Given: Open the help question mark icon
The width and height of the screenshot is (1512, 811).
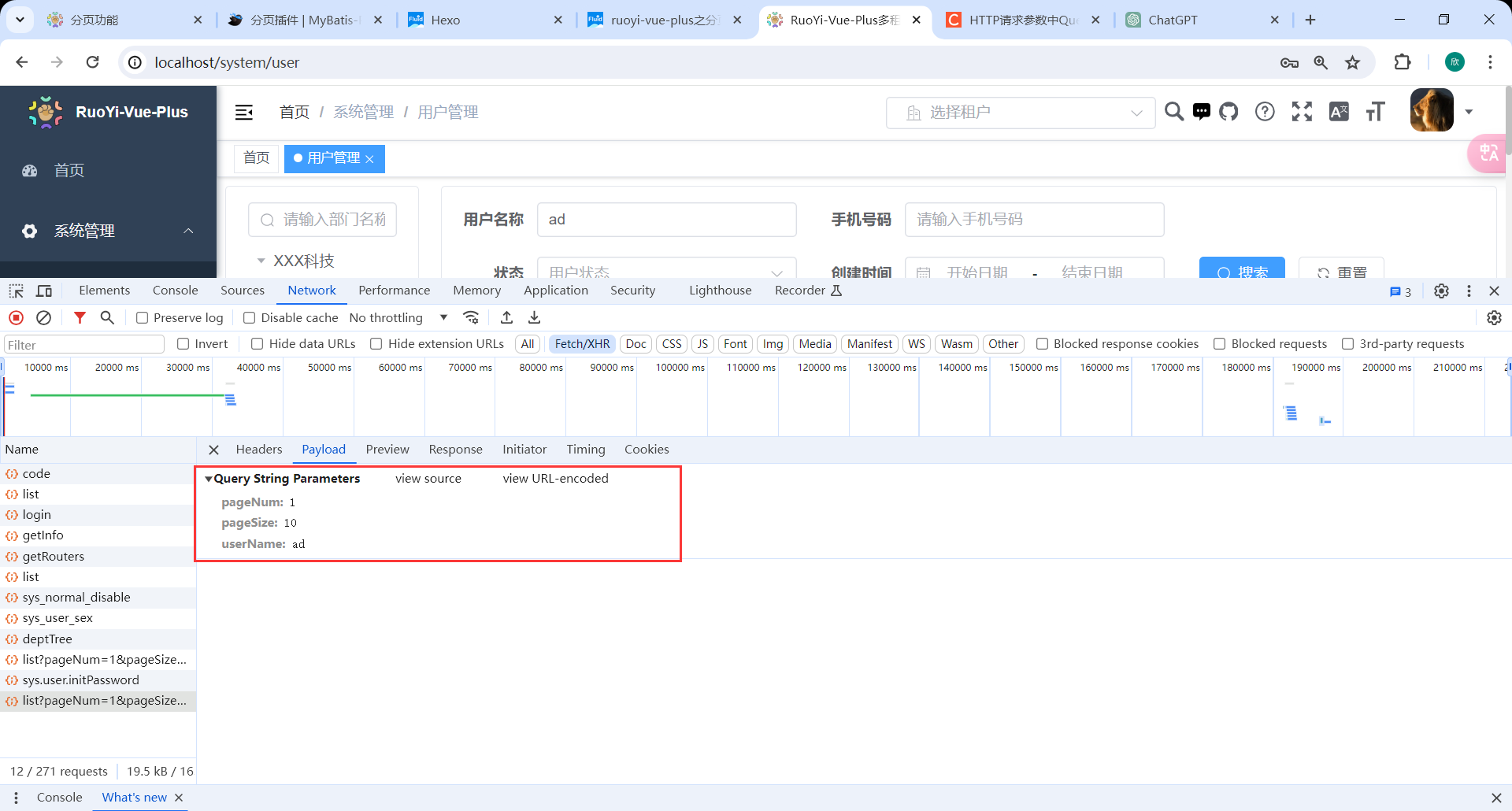Looking at the screenshot, I should coord(1265,112).
